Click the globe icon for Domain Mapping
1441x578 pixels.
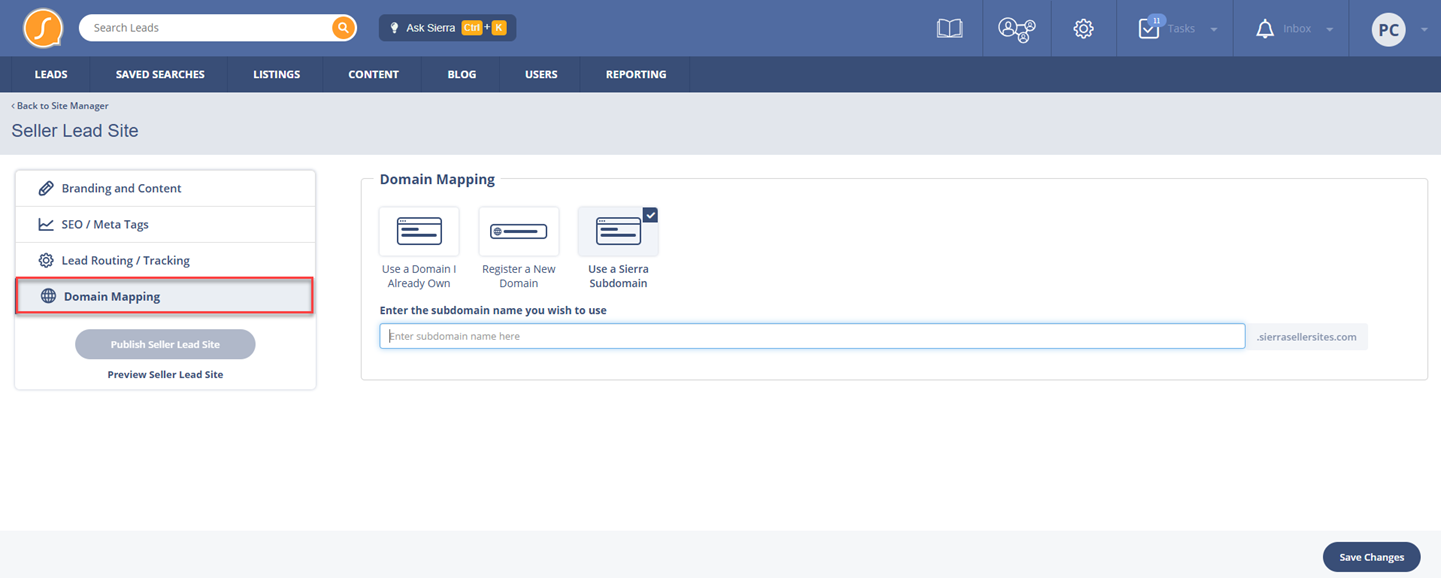click(48, 296)
